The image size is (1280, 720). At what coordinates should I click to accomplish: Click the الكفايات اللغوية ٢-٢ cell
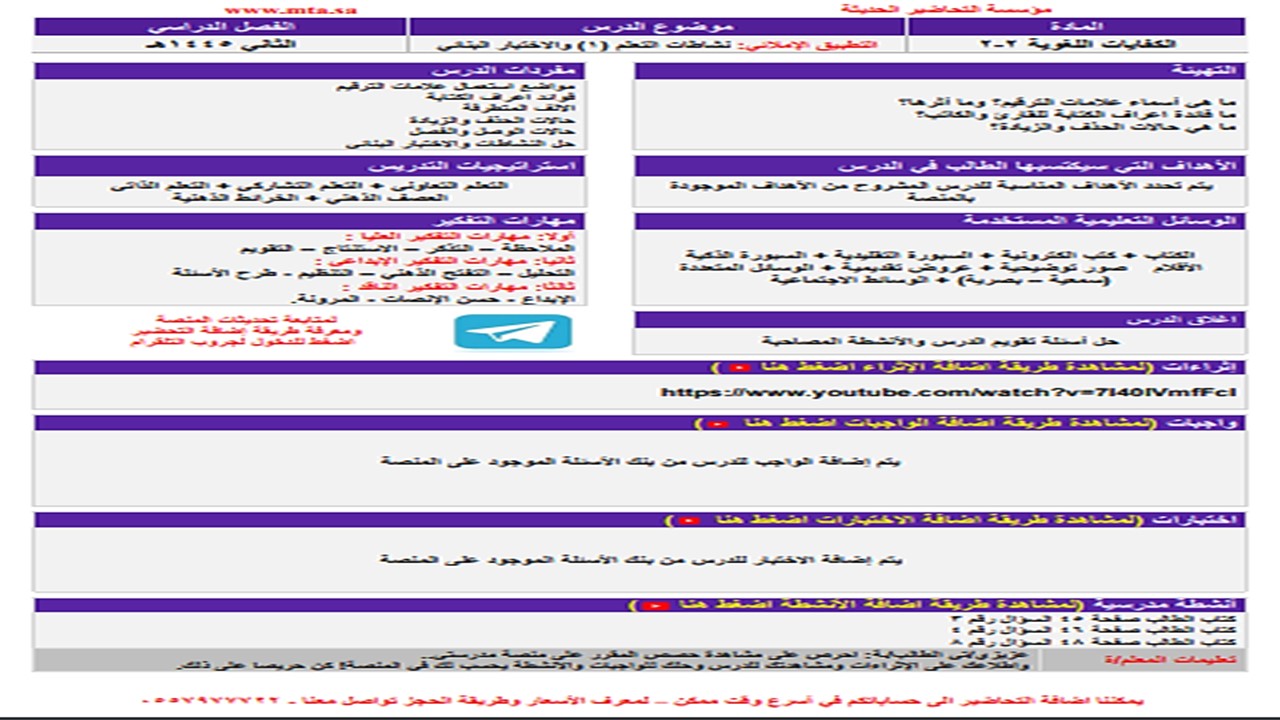point(1078,45)
